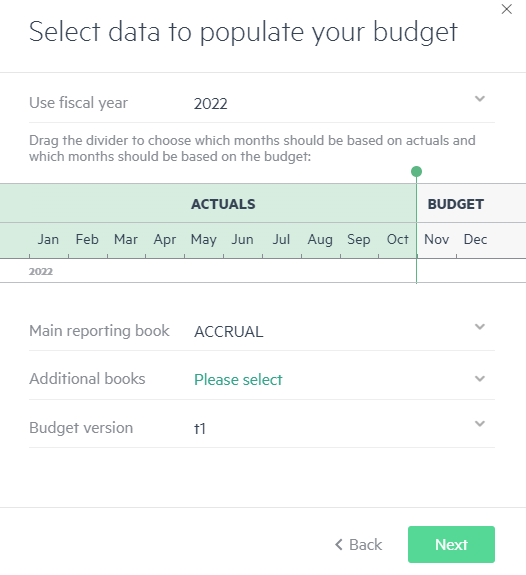Viewport: 526px width, 575px height.
Task: Close the budget data dialog
Action: (507, 9)
